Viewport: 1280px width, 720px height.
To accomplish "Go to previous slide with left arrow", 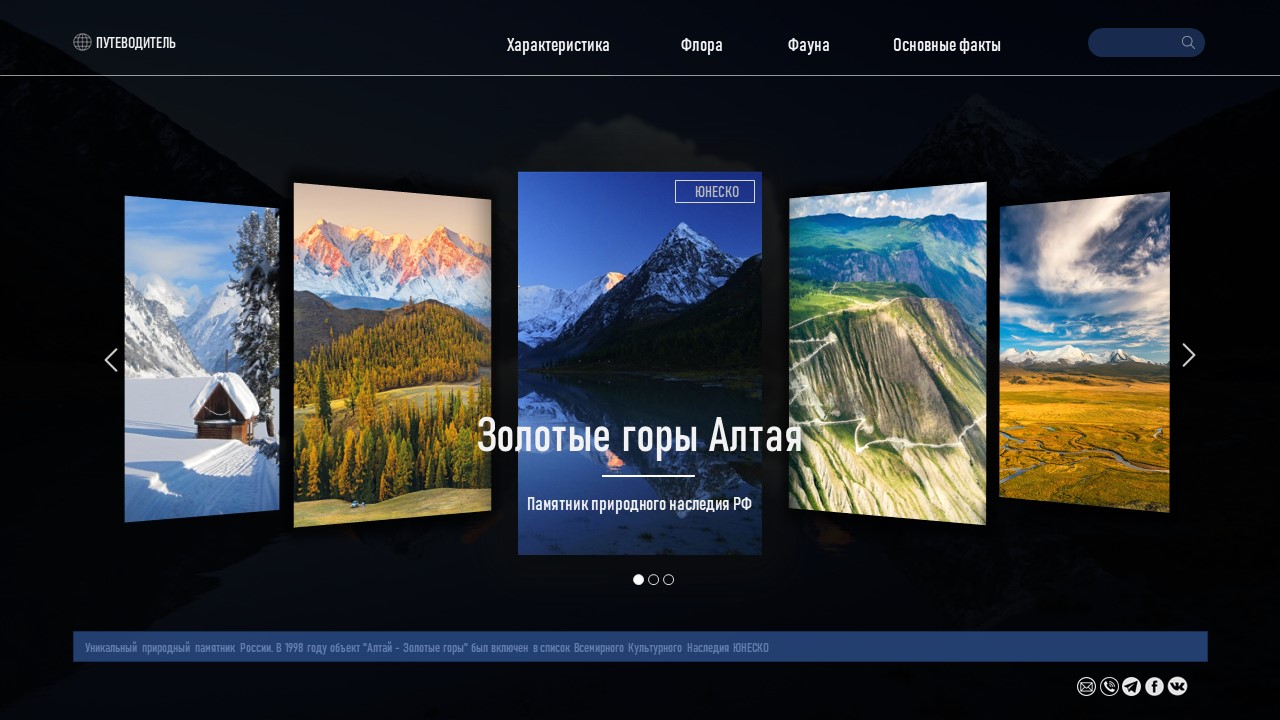I will click(x=111, y=360).
